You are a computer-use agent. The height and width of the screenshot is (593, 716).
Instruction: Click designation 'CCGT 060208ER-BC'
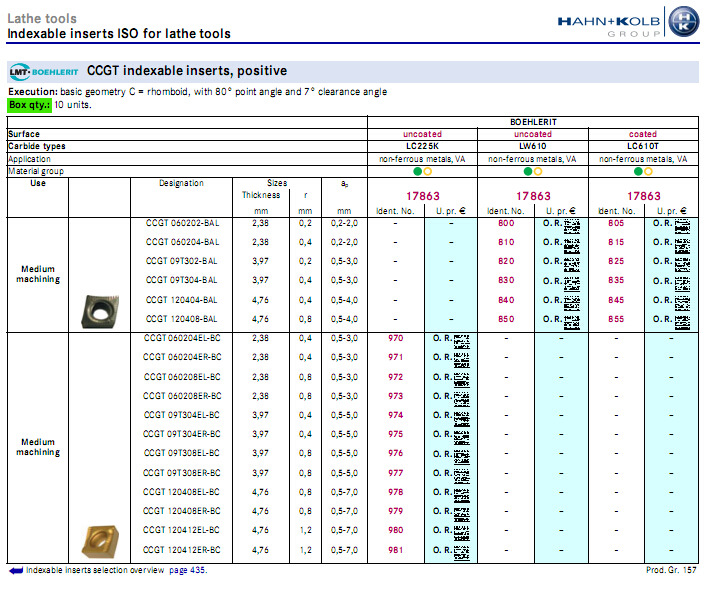(182, 396)
